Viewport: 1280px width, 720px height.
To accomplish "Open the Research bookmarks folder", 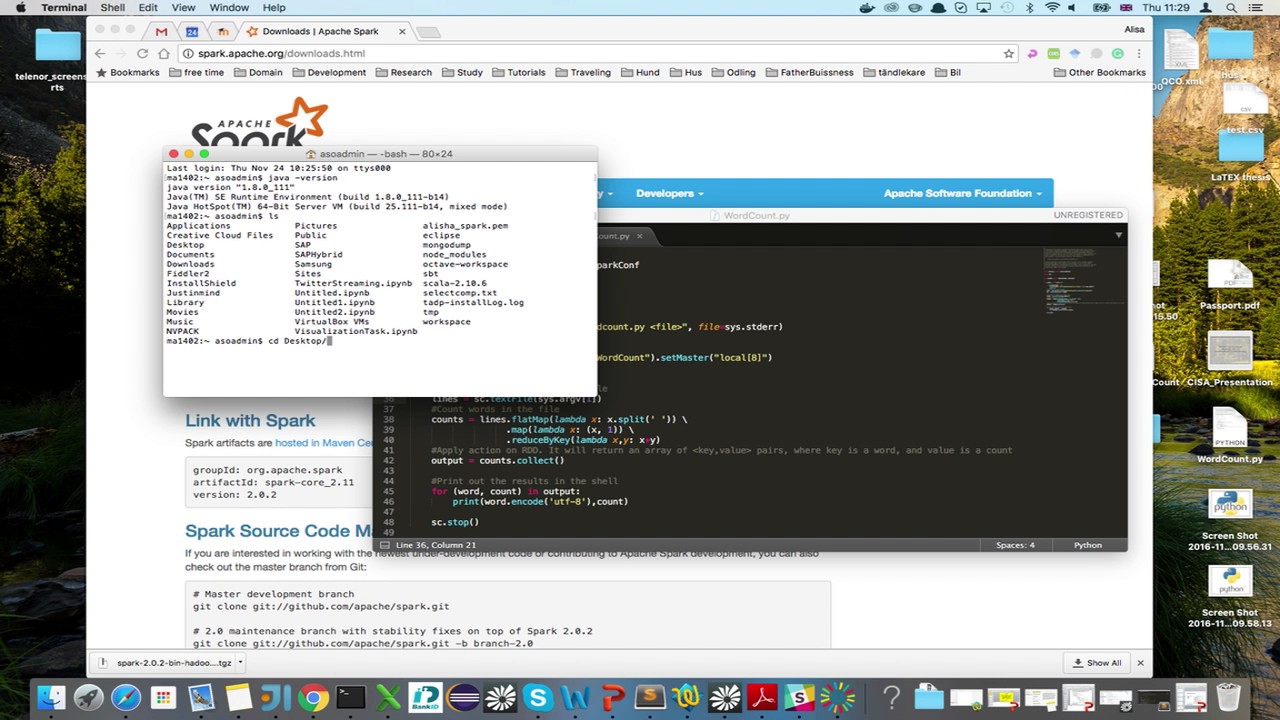I will pyautogui.click(x=404, y=72).
